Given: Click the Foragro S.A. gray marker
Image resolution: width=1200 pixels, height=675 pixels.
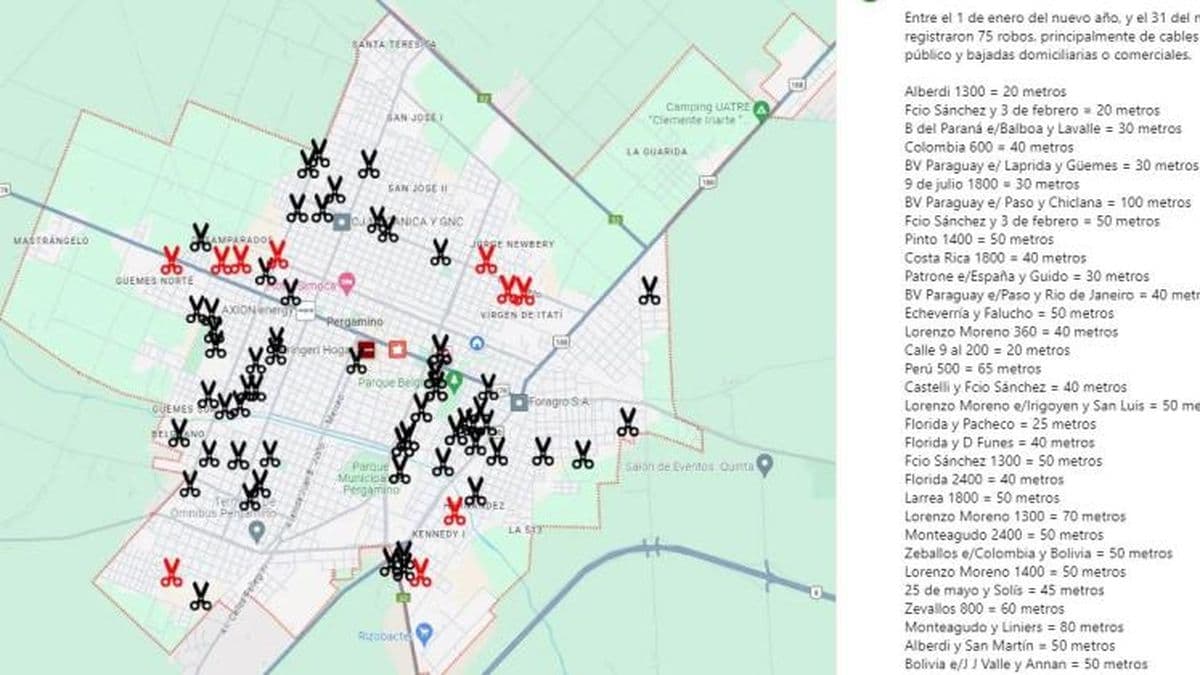Looking at the screenshot, I should click(519, 402).
